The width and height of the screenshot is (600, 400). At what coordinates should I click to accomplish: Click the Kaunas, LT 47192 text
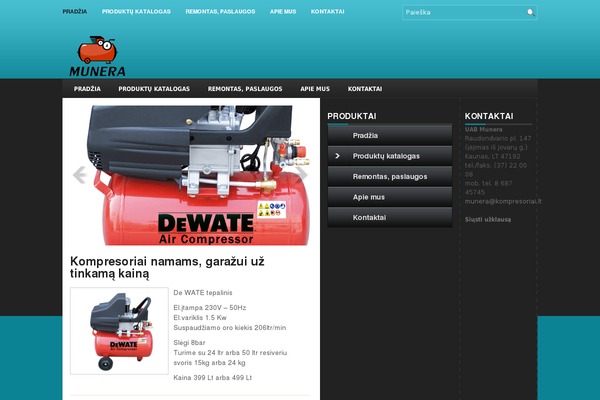pyautogui.click(x=492, y=156)
